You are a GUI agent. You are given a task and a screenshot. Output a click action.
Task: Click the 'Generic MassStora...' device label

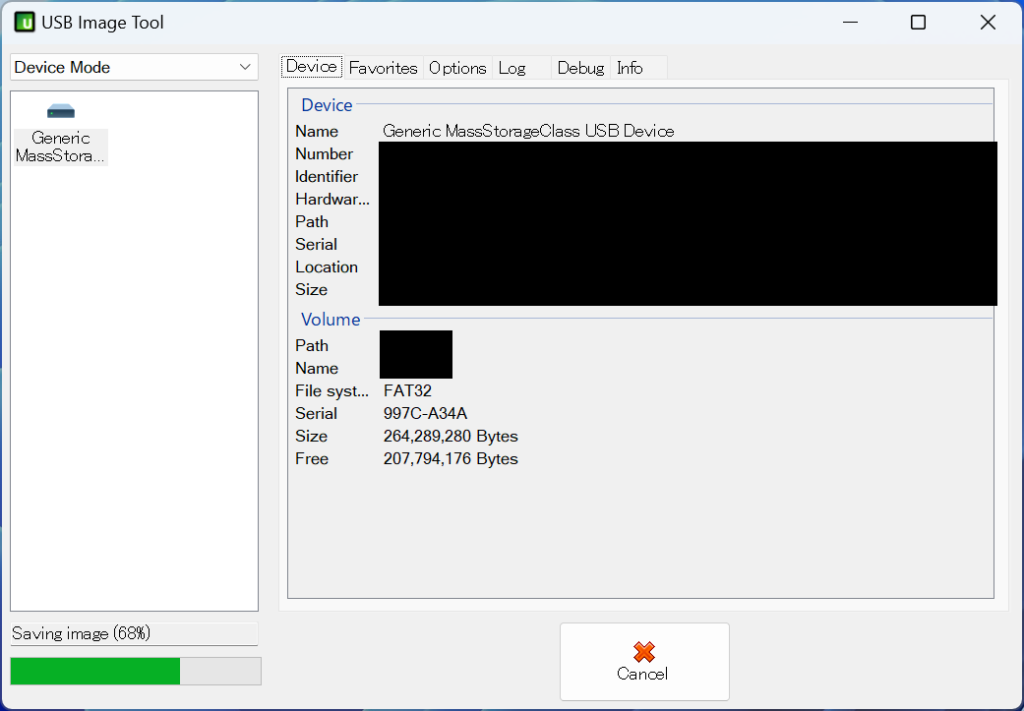61,147
